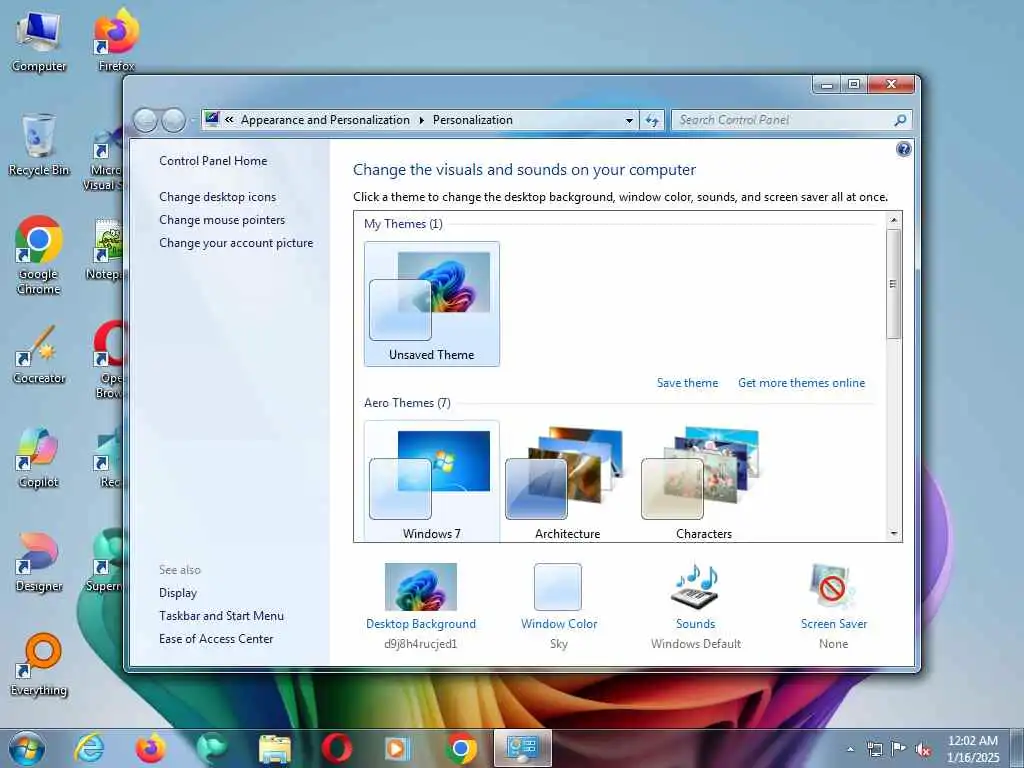Viewport: 1024px width, 768px height.
Task: Click Get more themes online link
Action: tap(801, 383)
